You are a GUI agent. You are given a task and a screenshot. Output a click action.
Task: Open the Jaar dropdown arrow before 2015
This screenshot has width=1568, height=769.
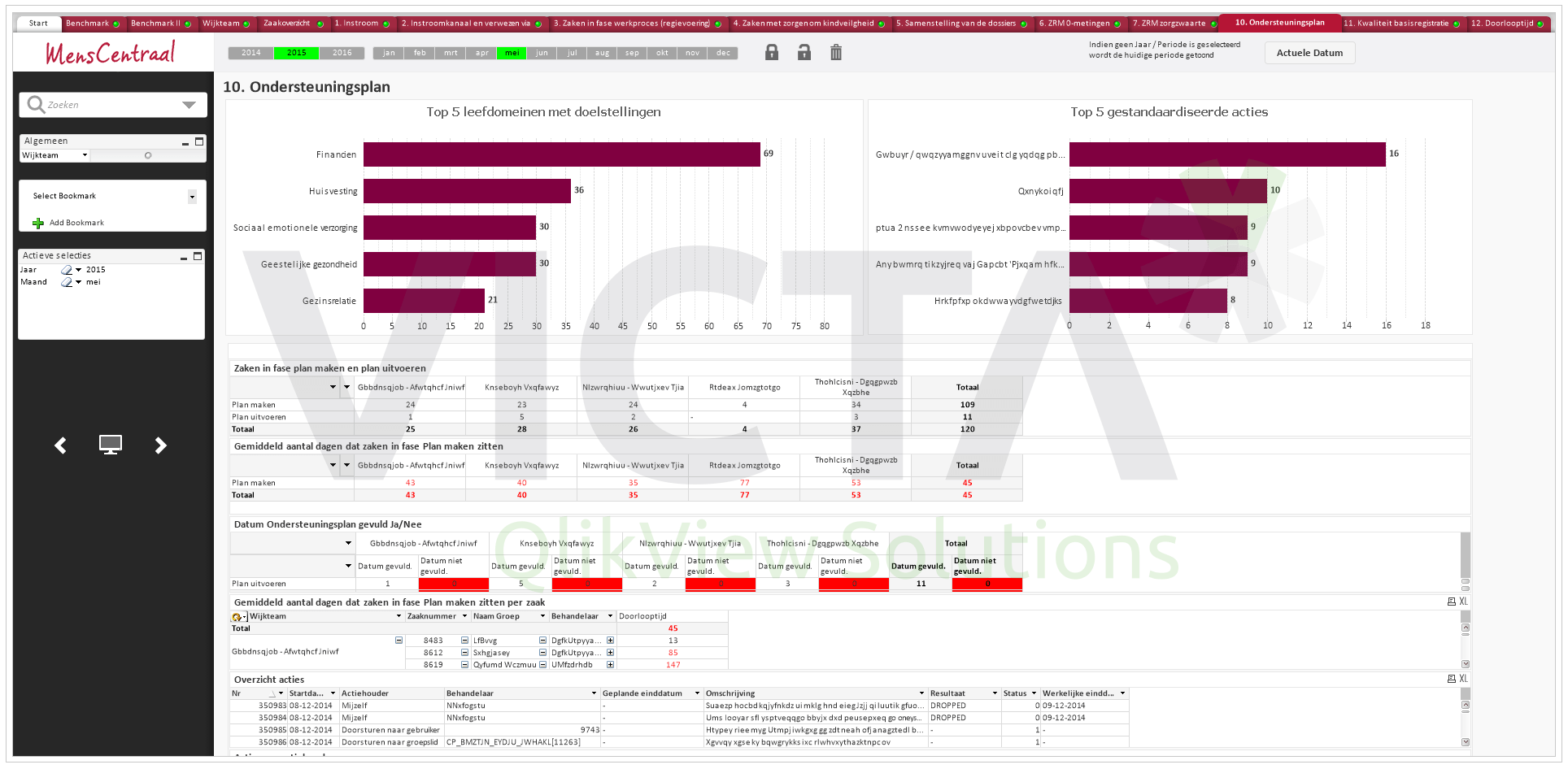(78, 270)
